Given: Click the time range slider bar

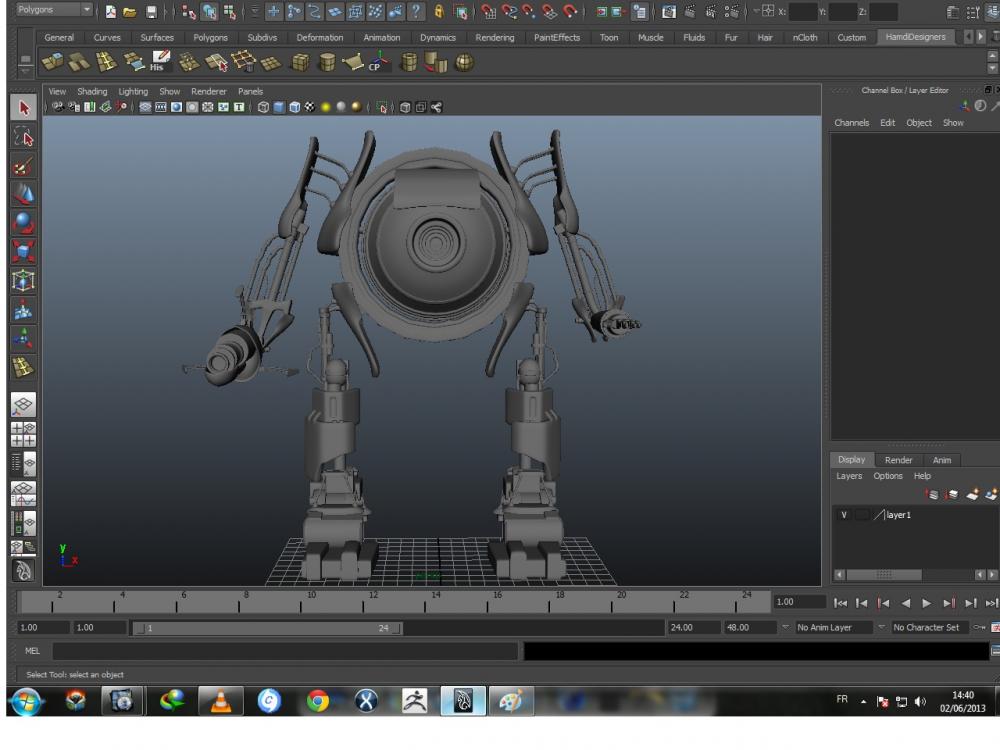Looking at the screenshot, I should (268, 628).
